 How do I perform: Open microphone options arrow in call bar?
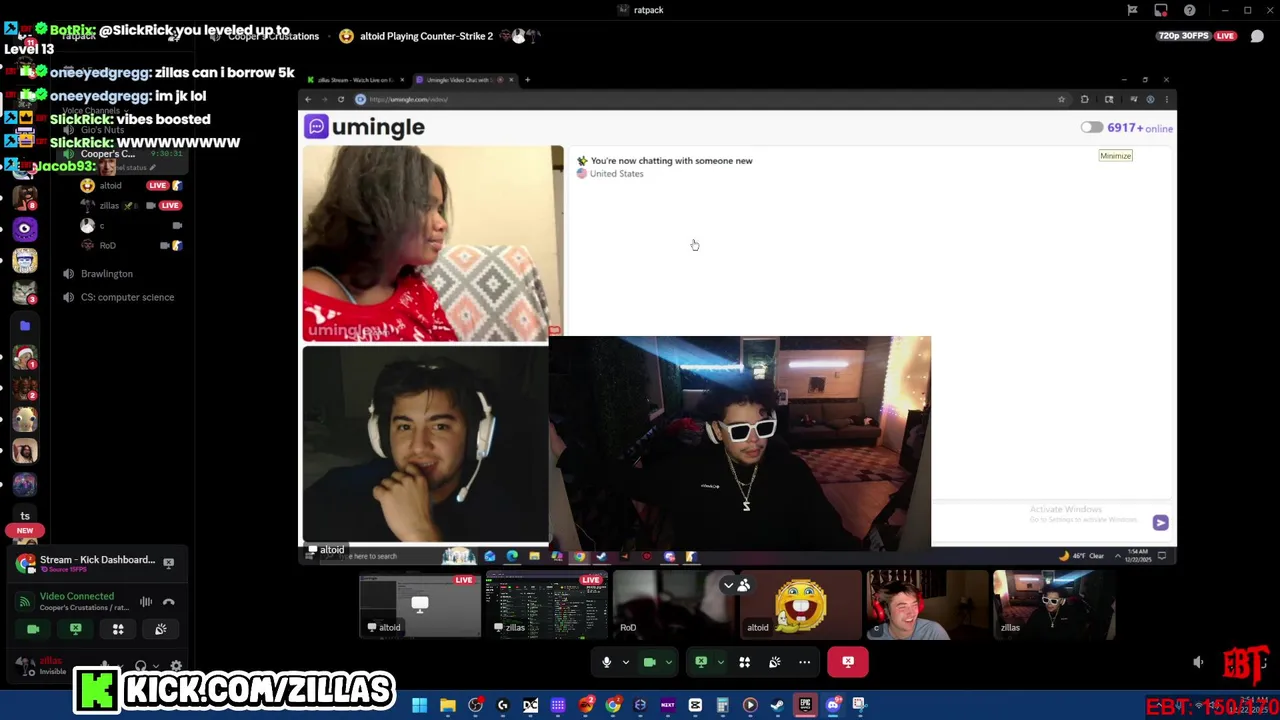[x=626, y=662]
